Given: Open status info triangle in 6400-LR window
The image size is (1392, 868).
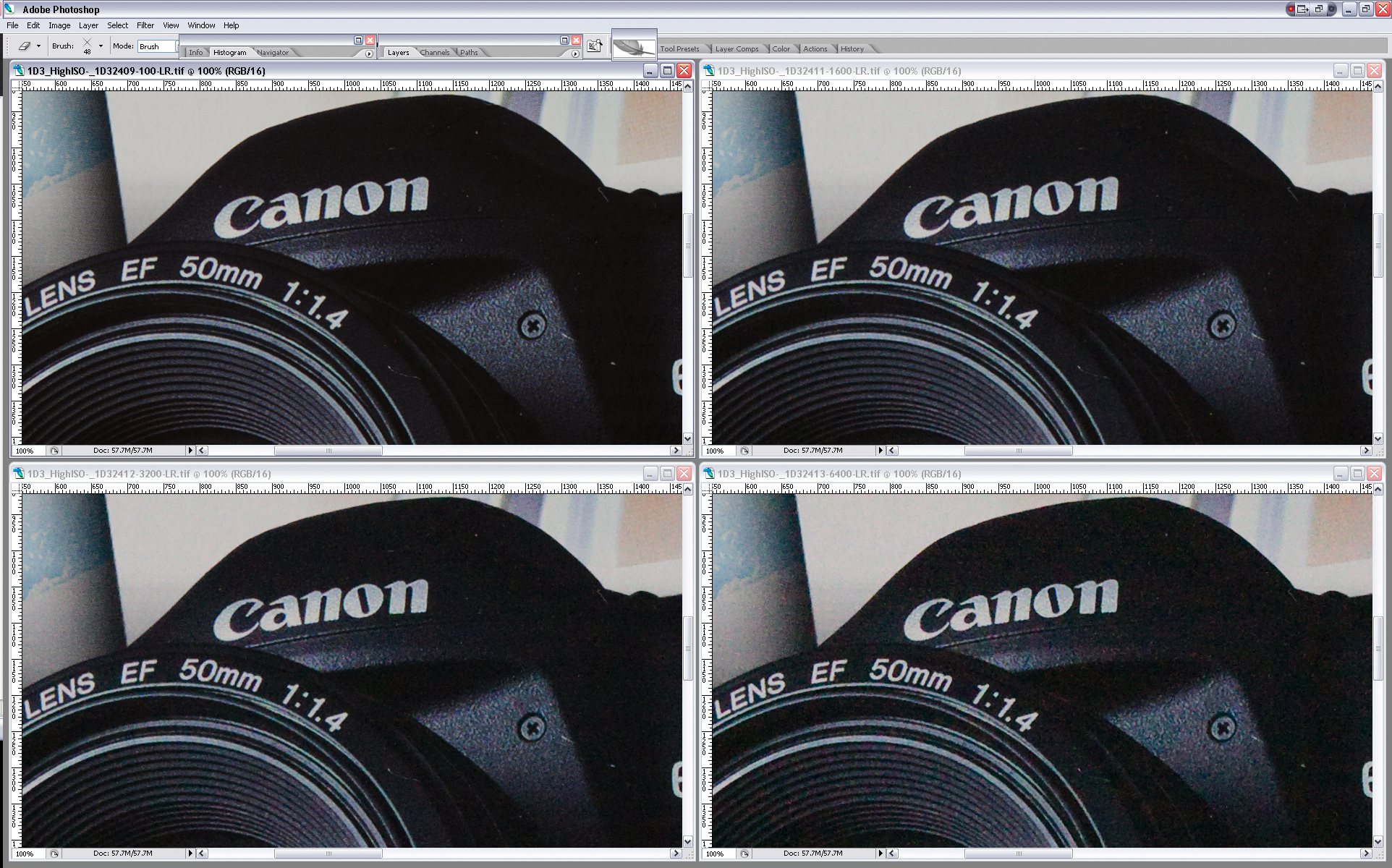Looking at the screenshot, I should click(x=880, y=854).
